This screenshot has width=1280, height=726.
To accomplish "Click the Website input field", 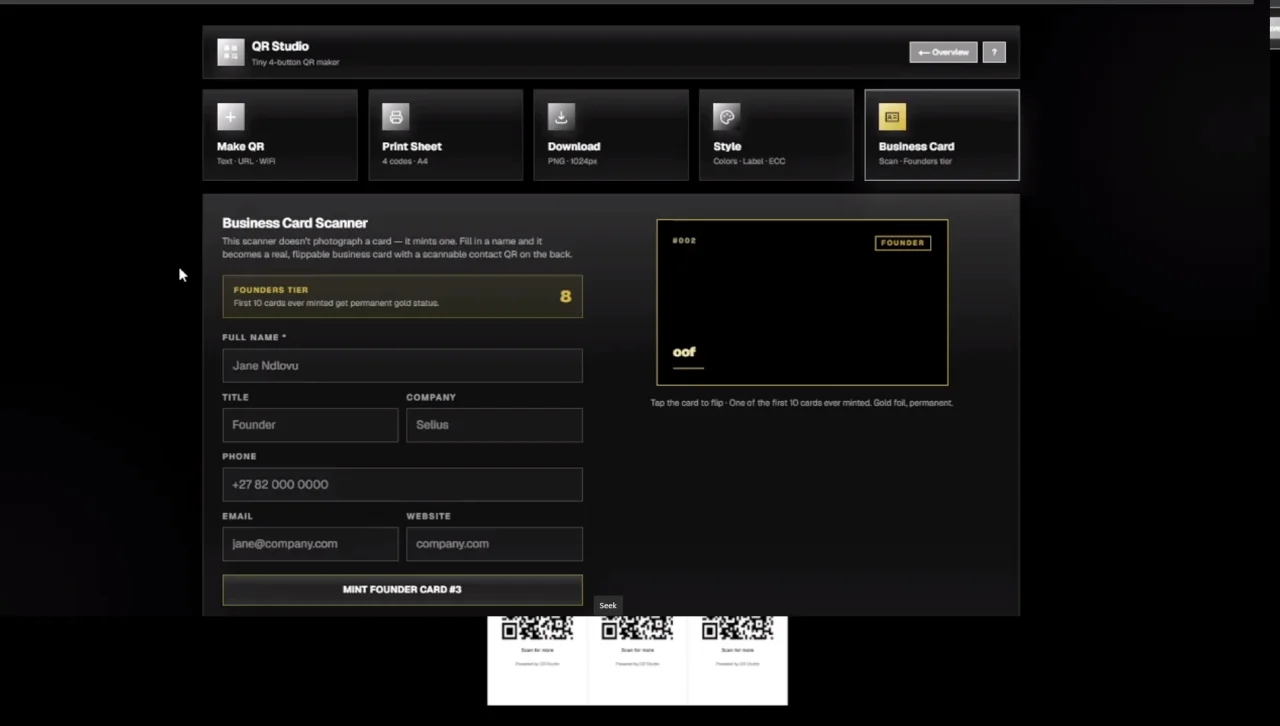I will pos(494,544).
